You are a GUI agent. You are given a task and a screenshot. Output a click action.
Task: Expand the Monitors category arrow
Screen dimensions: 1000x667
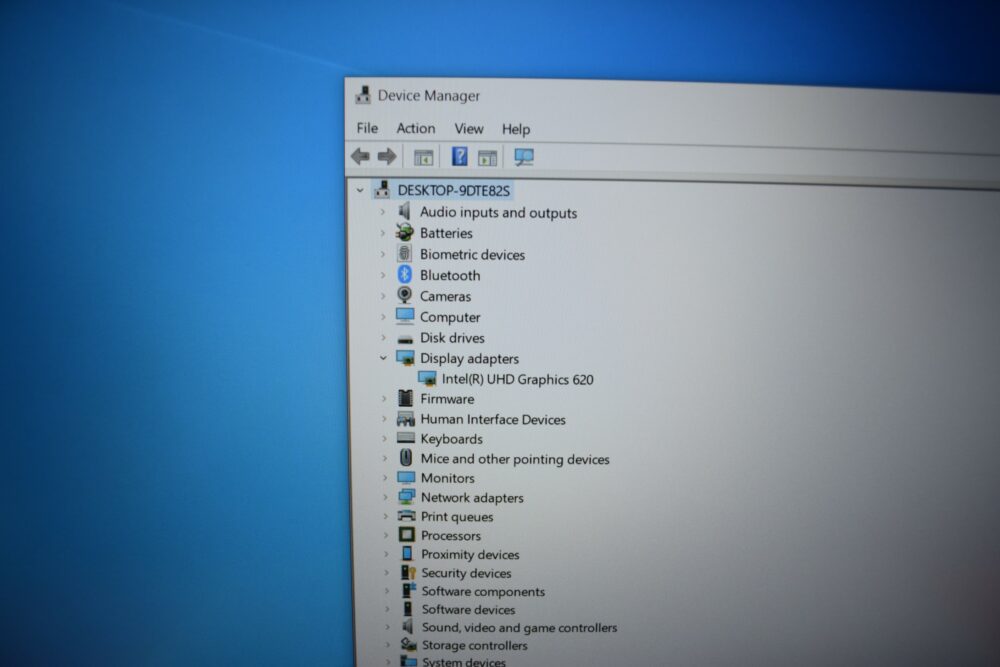click(x=385, y=478)
